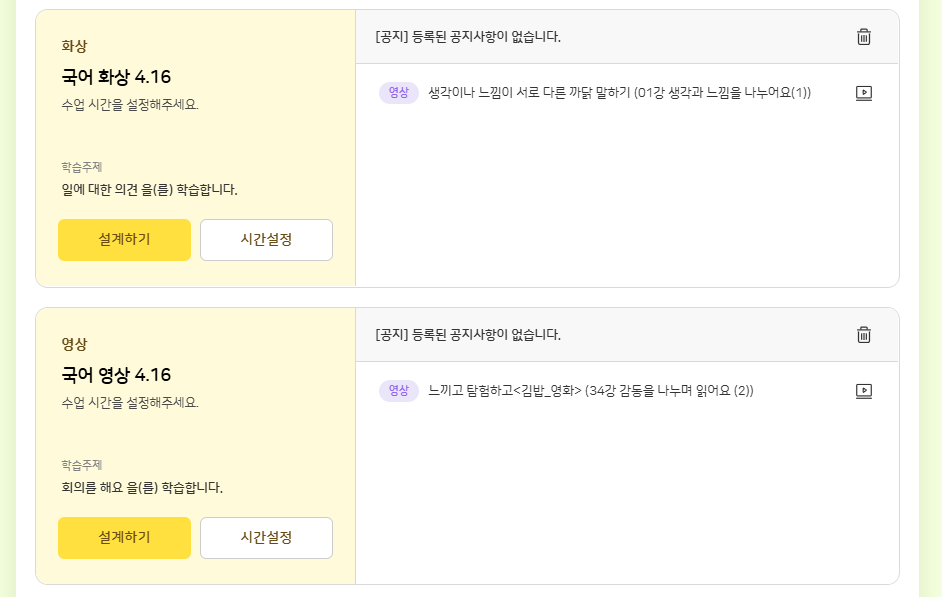The image size is (942, 597).
Task: Click the 국어 영상 4.16 title
Action: tap(116, 375)
